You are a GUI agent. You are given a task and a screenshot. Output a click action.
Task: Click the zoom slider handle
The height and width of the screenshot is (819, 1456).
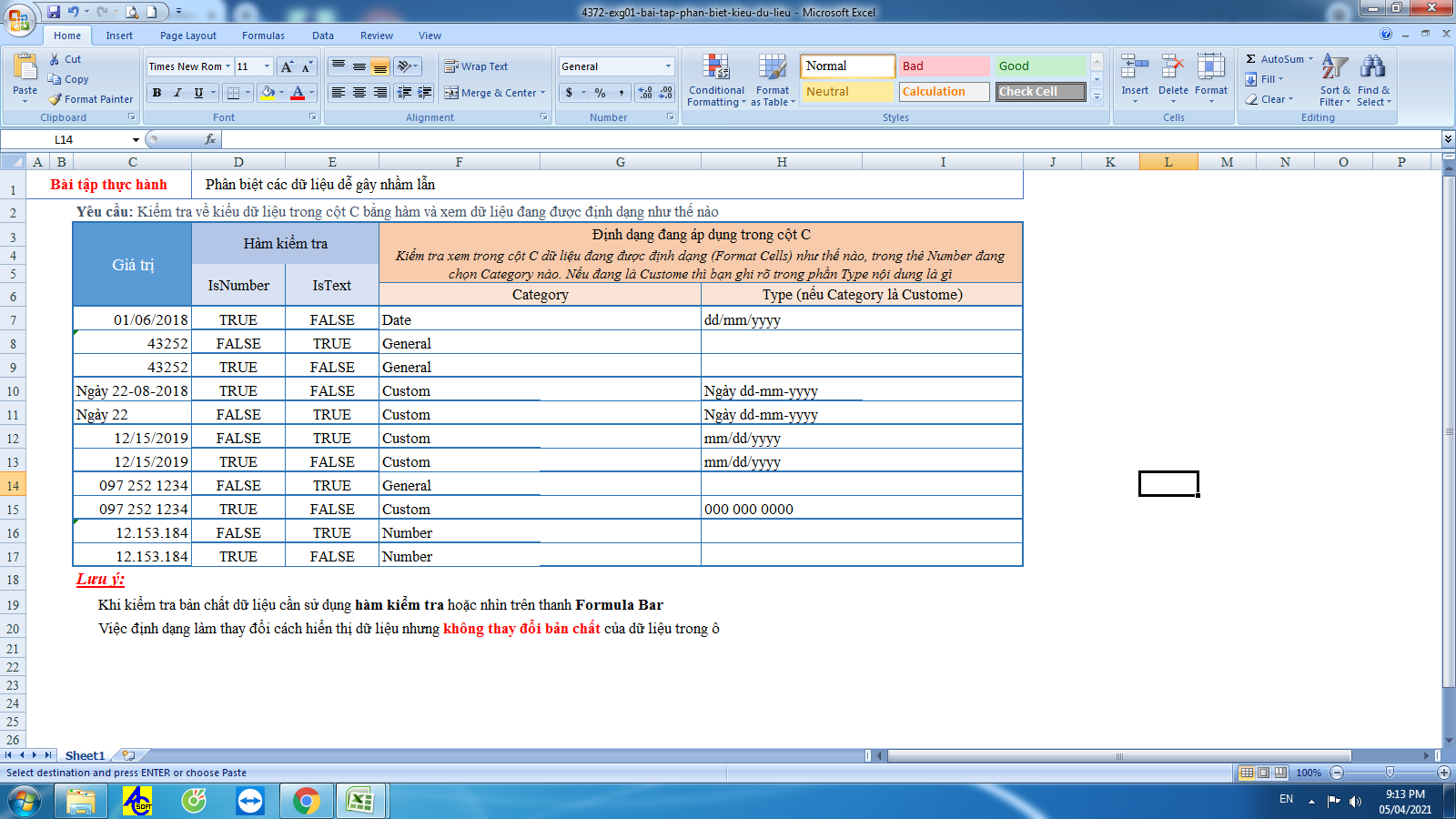pyautogui.click(x=1390, y=773)
